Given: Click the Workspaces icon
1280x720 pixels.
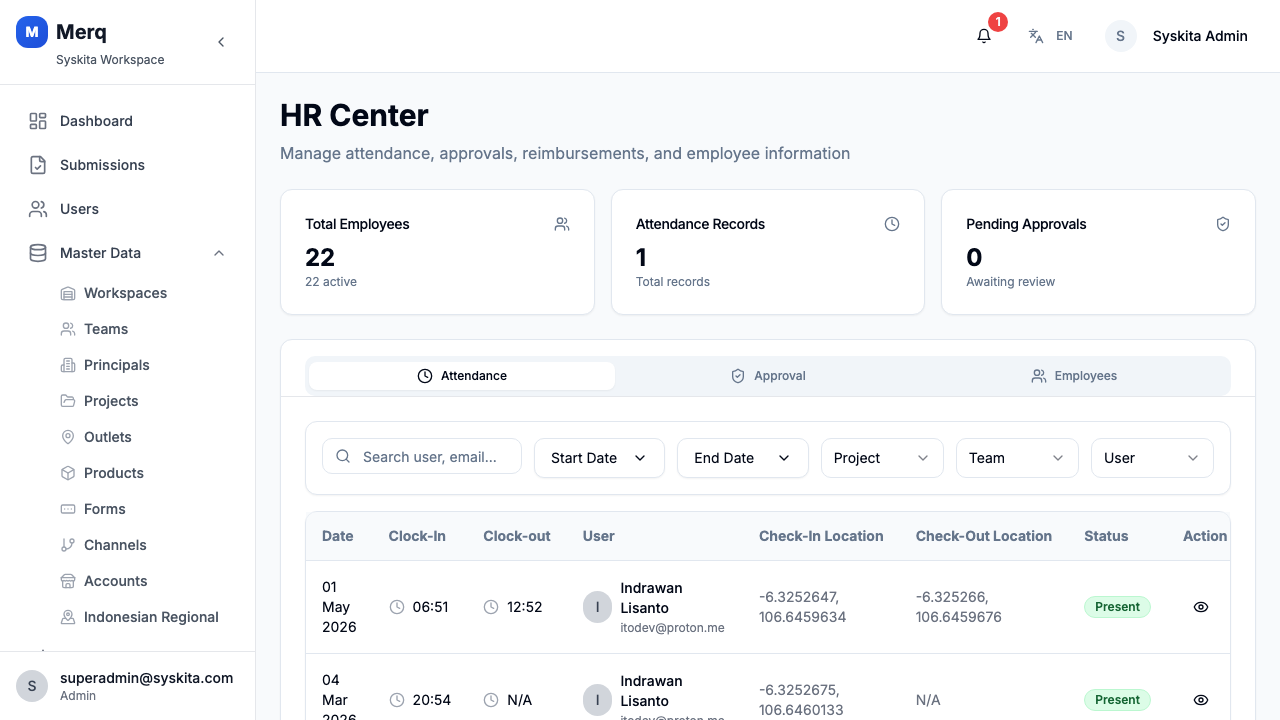Looking at the screenshot, I should pyautogui.click(x=68, y=293).
